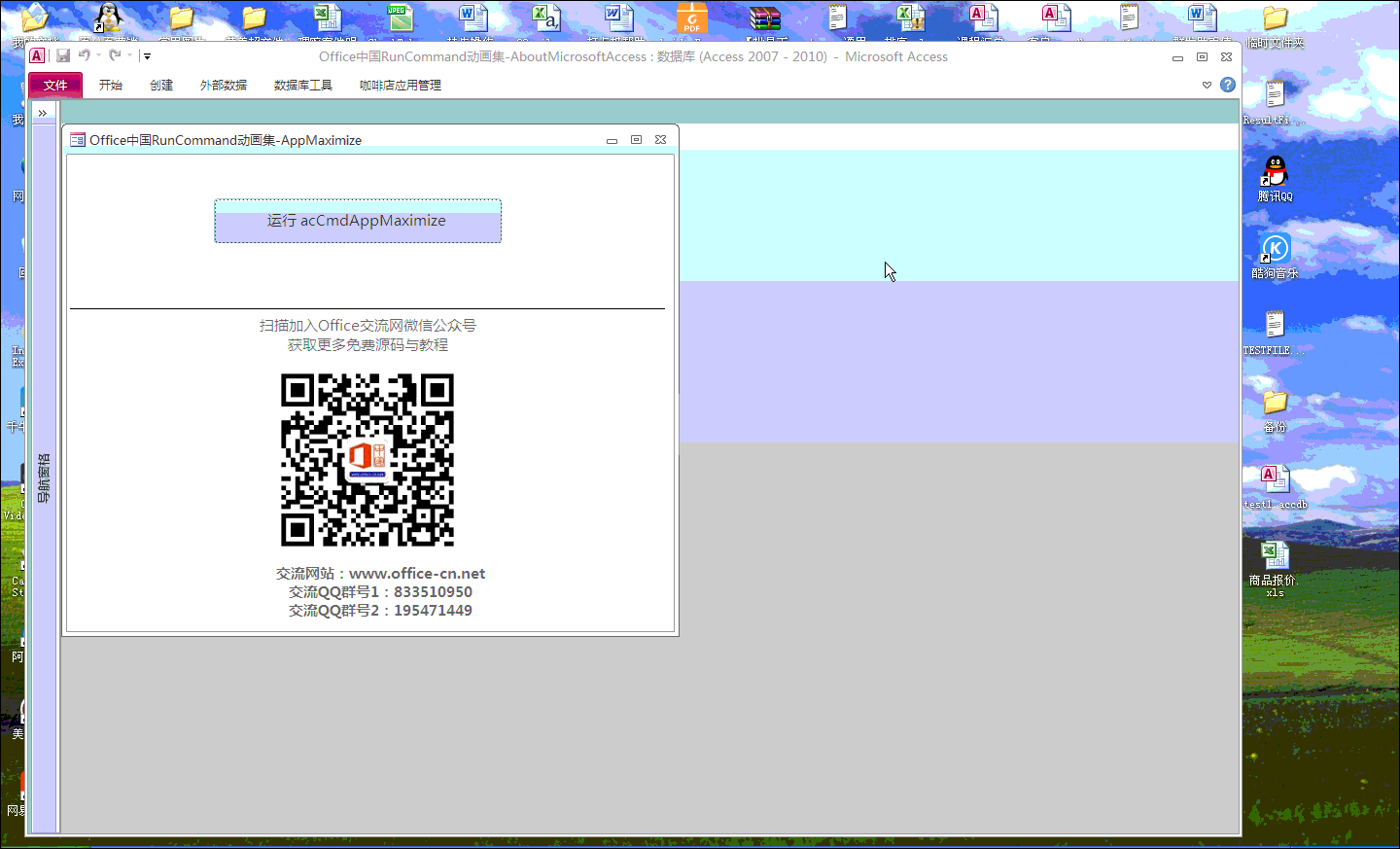Select the WinRAR archive desktop icon
This screenshot has width=1400, height=849.
click(x=765, y=19)
